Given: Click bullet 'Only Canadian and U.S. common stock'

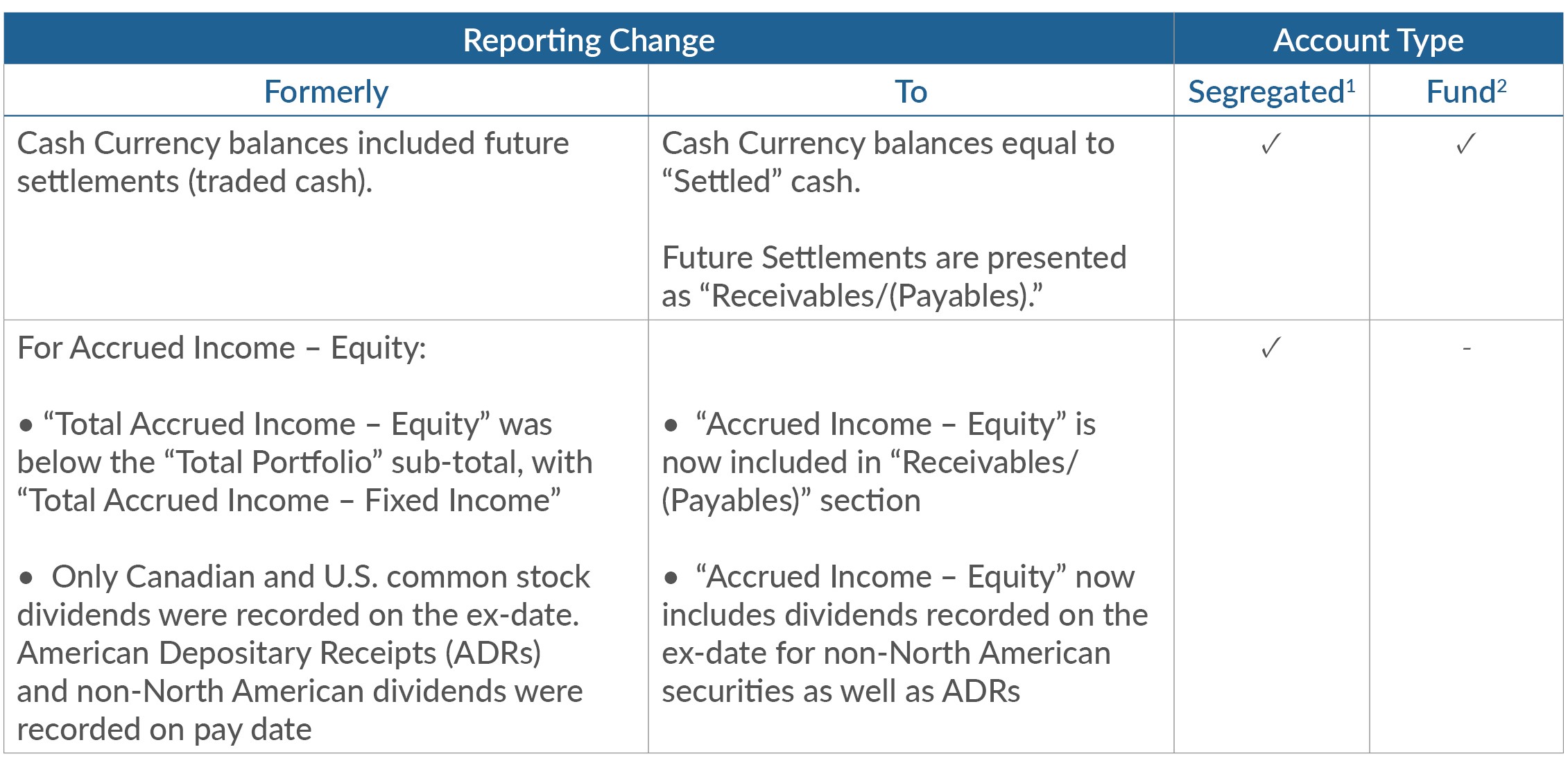Looking at the screenshot, I should [x=303, y=653].
